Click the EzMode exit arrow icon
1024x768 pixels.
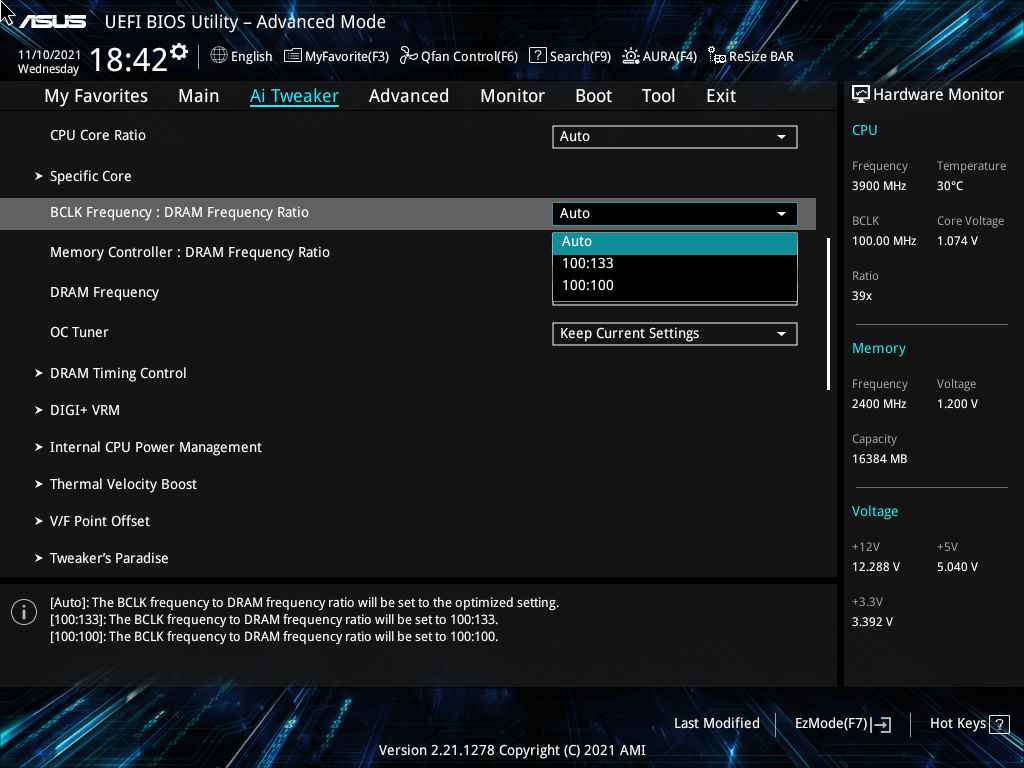(x=882, y=724)
